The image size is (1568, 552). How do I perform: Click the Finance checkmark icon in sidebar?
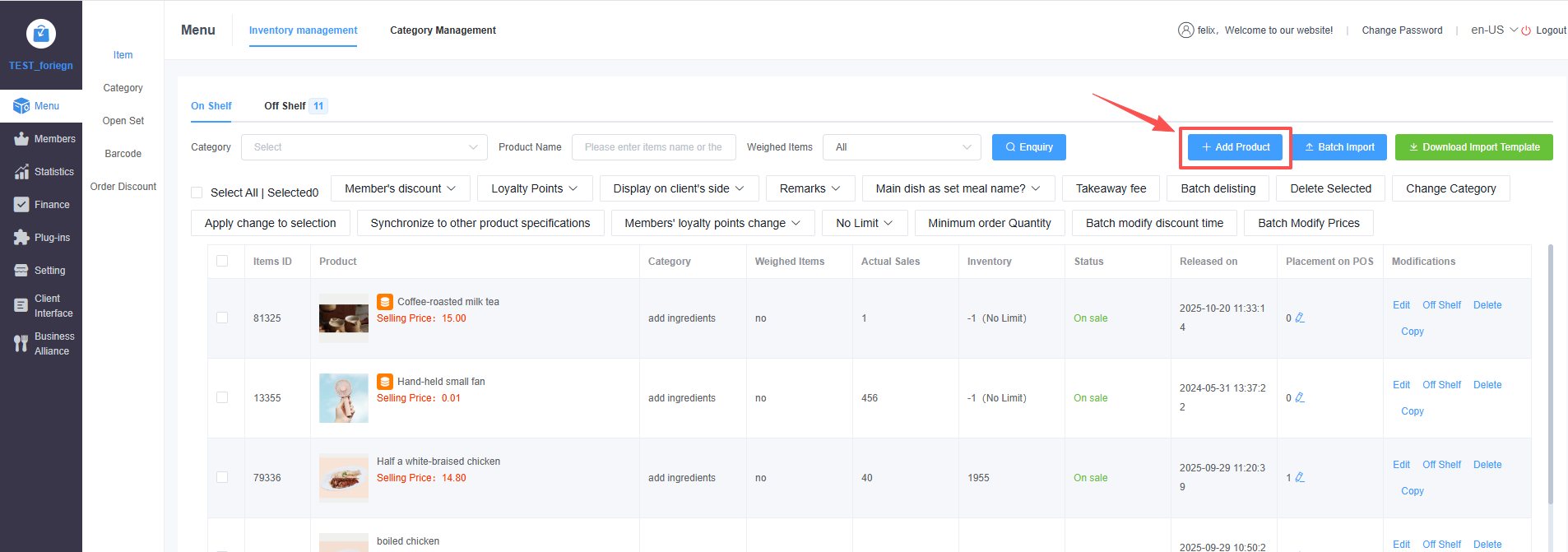21,205
